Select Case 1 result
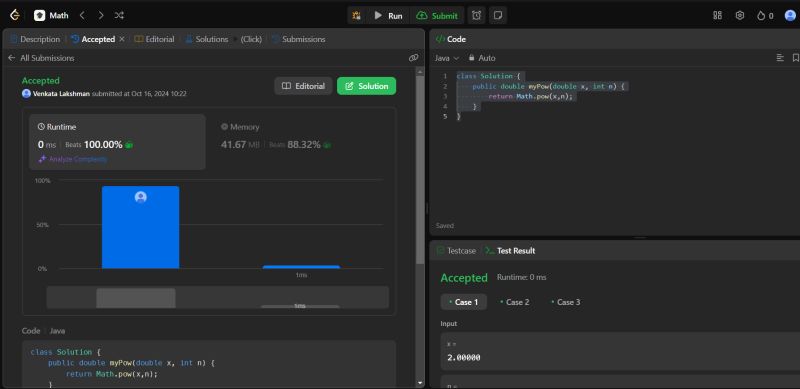This screenshot has height=389, width=800. [x=463, y=302]
